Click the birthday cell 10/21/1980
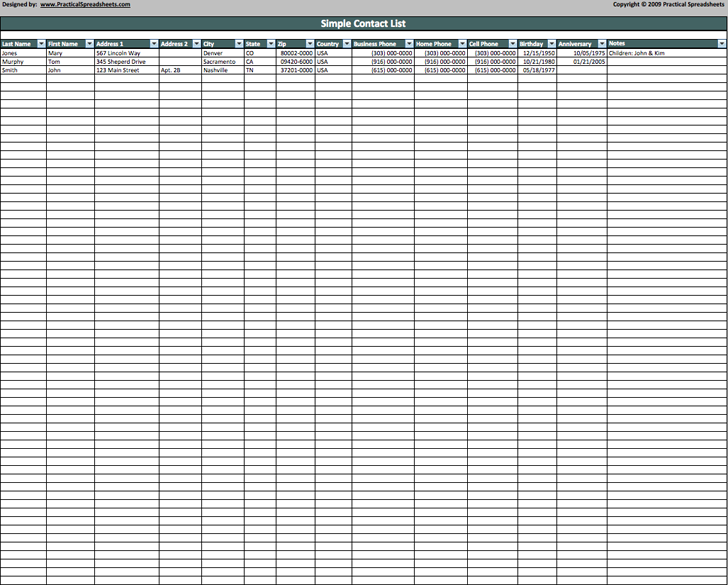 click(537, 62)
